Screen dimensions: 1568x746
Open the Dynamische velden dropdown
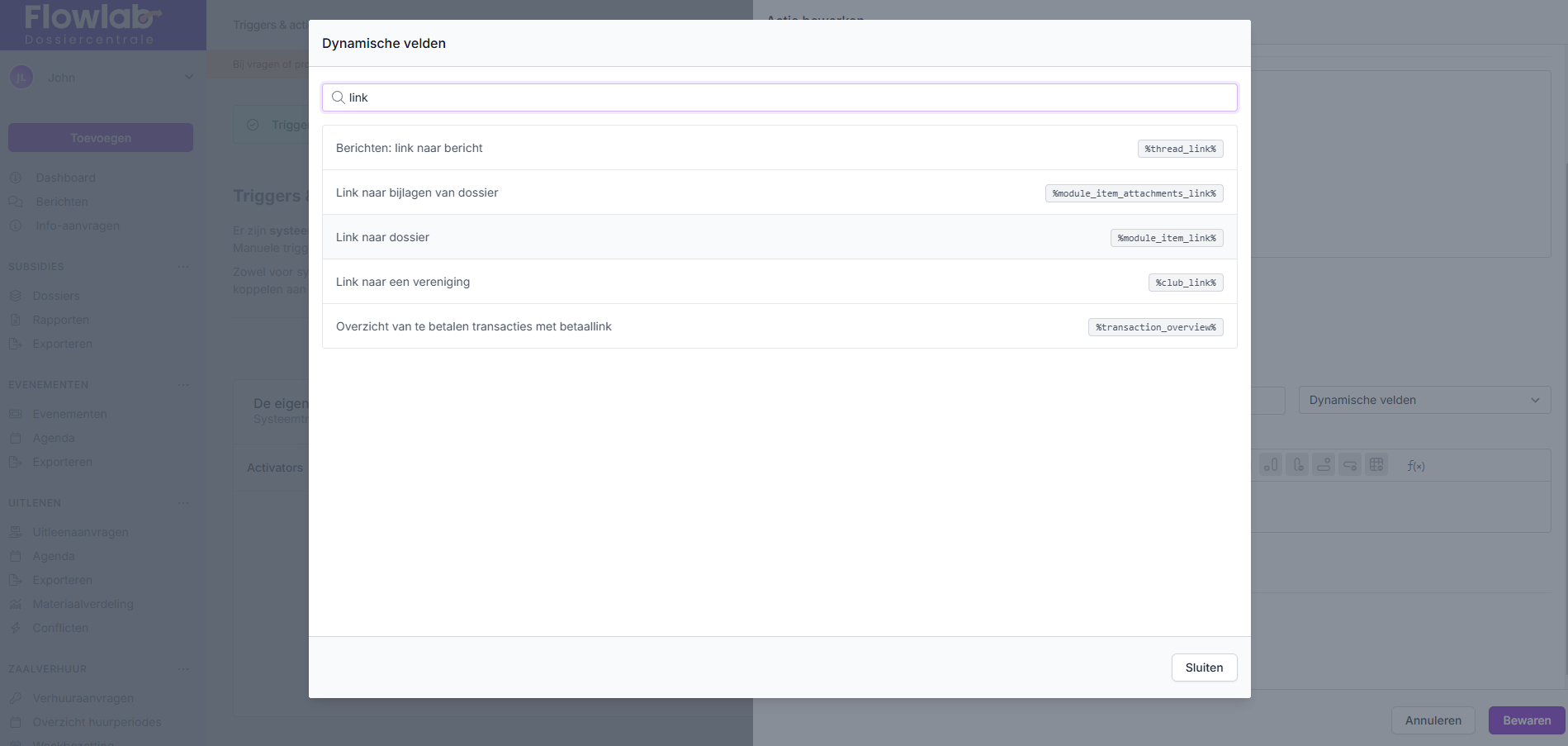1424,400
